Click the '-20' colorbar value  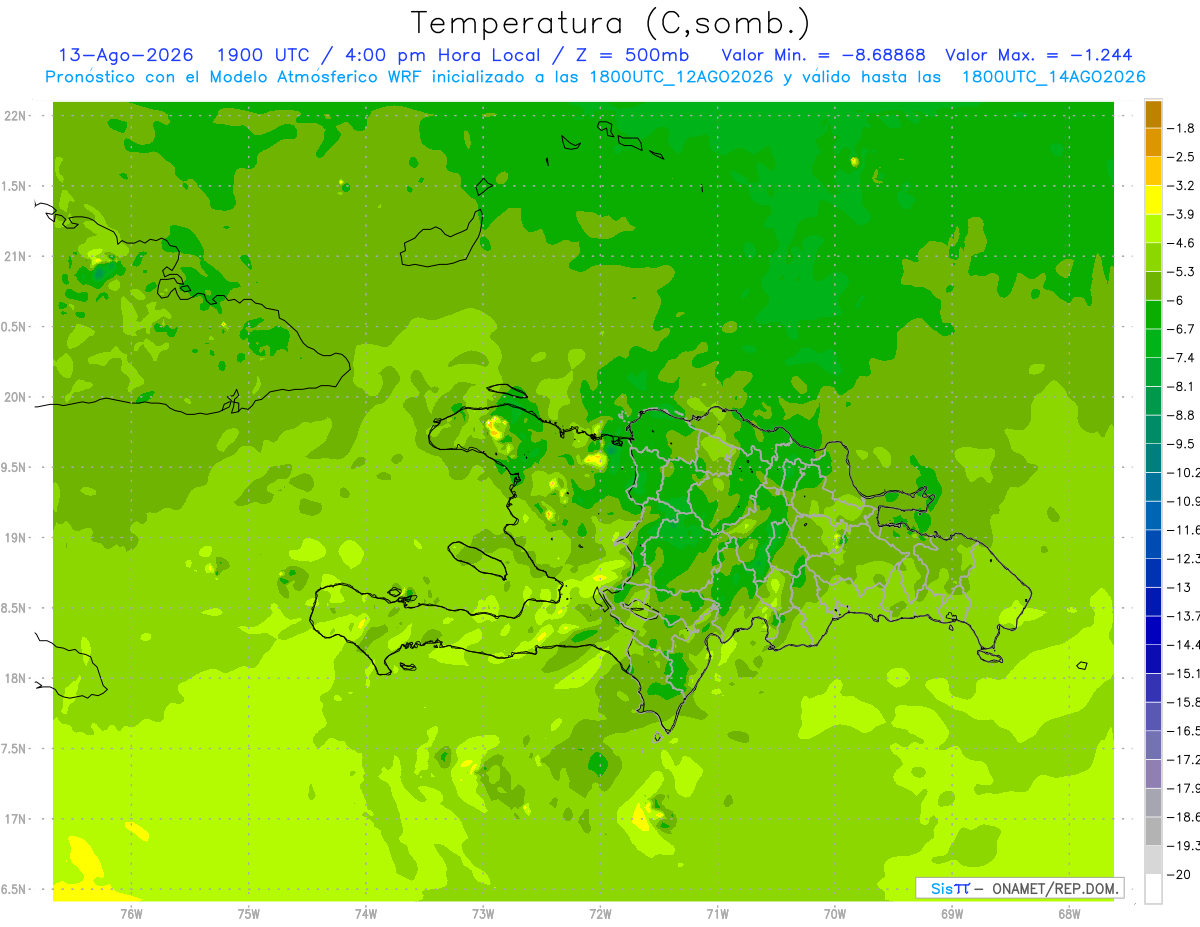[1178, 874]
